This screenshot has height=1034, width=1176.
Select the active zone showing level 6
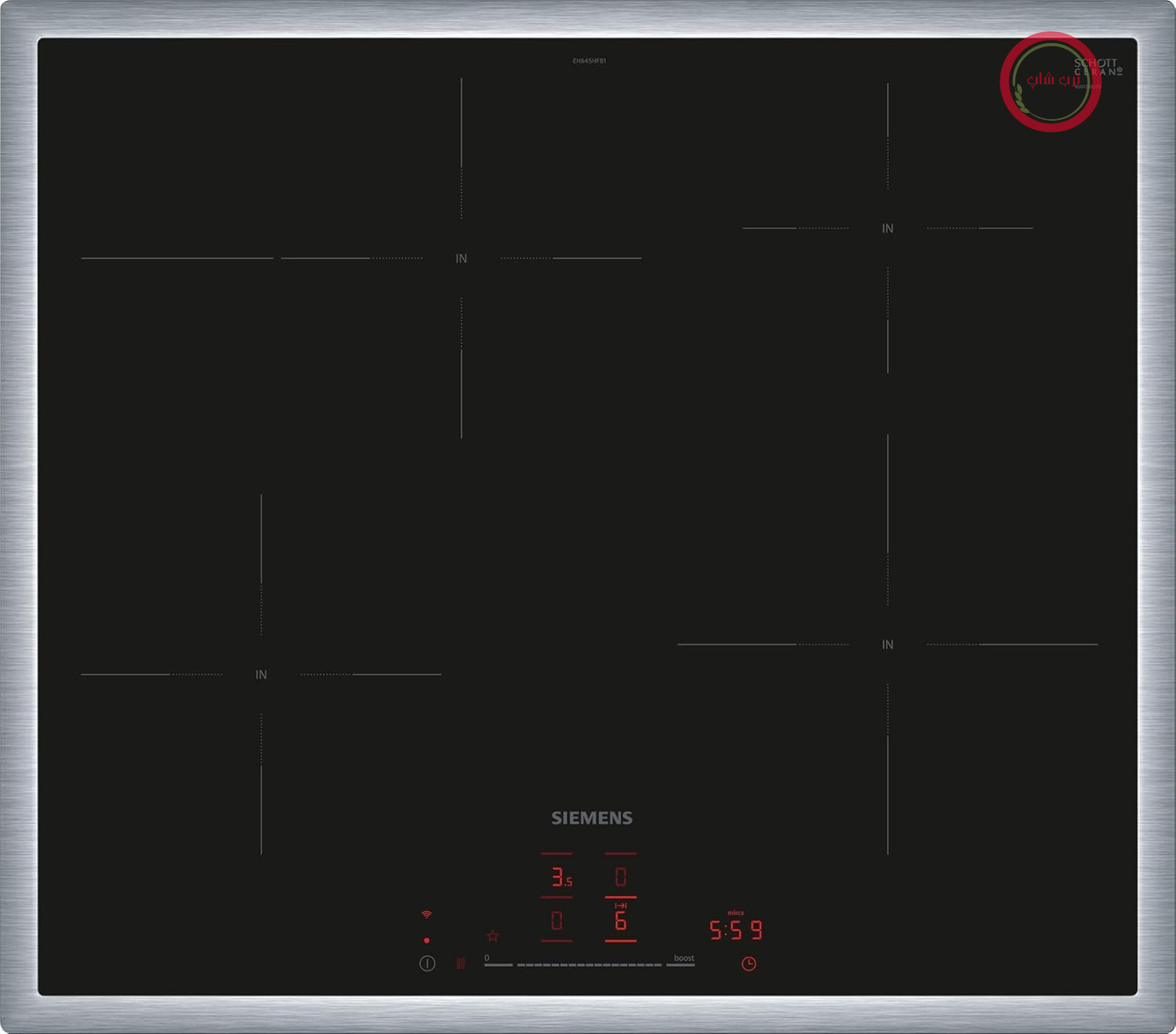pos(620,920)
